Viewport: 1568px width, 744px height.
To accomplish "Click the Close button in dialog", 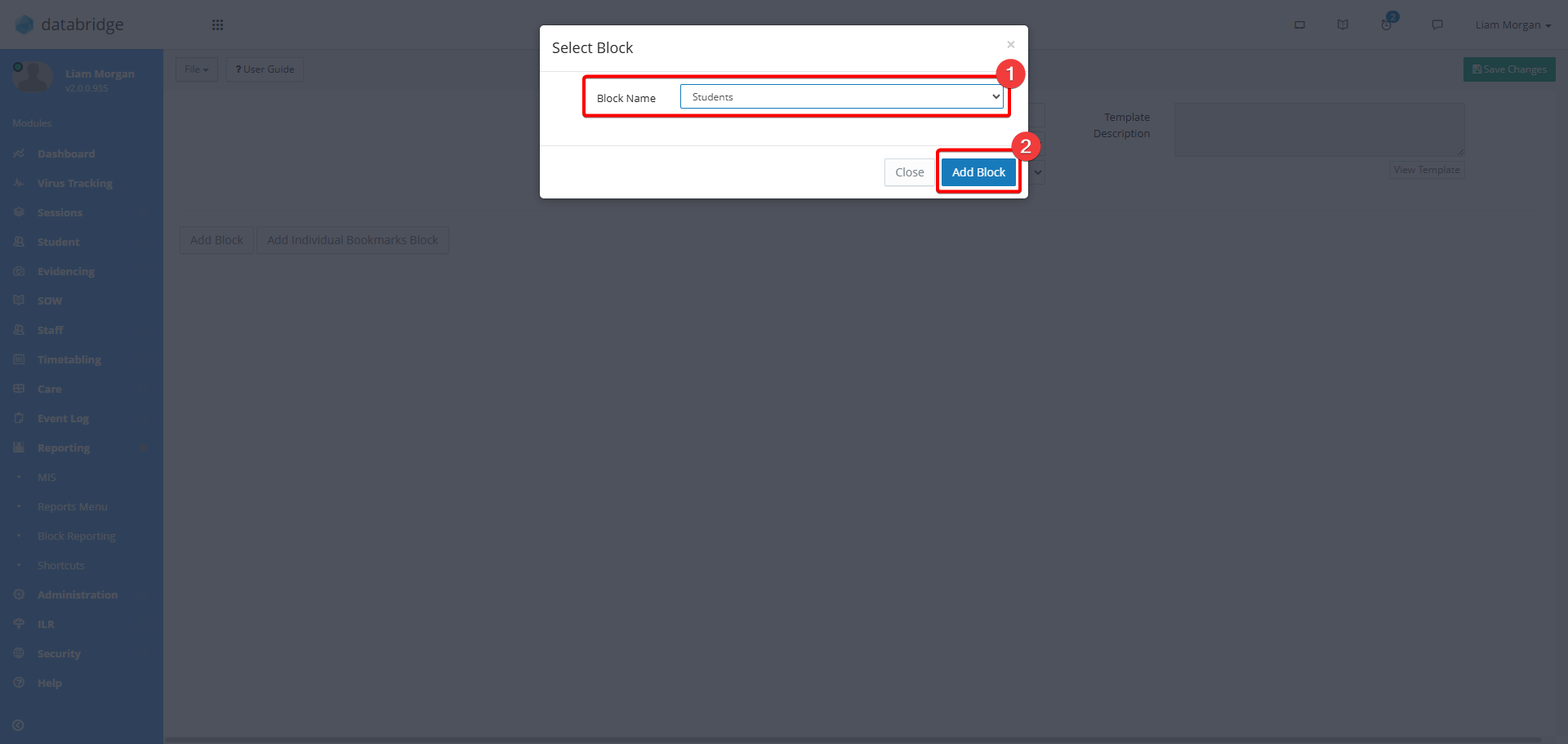I will click(x=909, y=172).
